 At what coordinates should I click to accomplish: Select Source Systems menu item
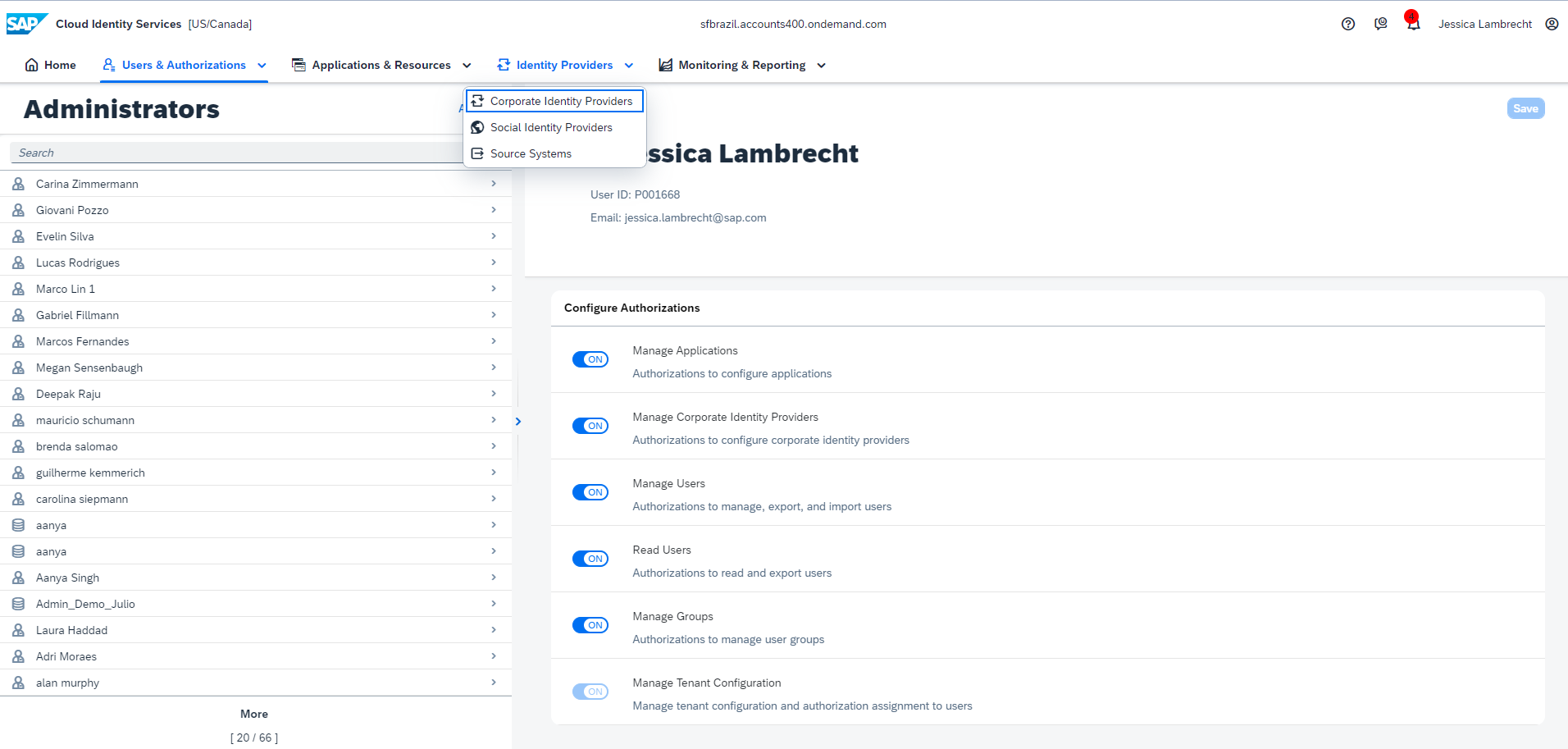[554, 153]
